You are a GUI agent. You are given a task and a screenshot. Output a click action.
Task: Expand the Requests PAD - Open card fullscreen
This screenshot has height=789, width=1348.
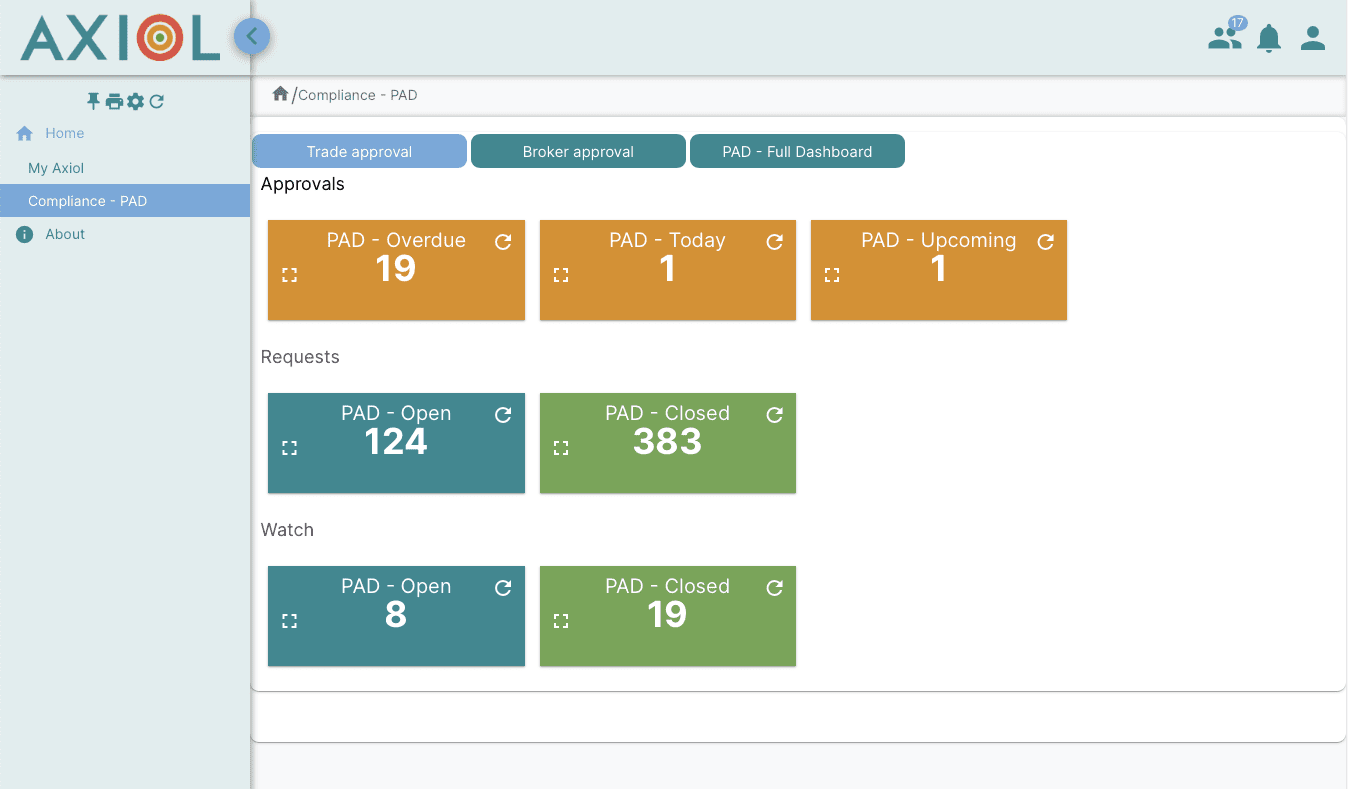[290, 448]
